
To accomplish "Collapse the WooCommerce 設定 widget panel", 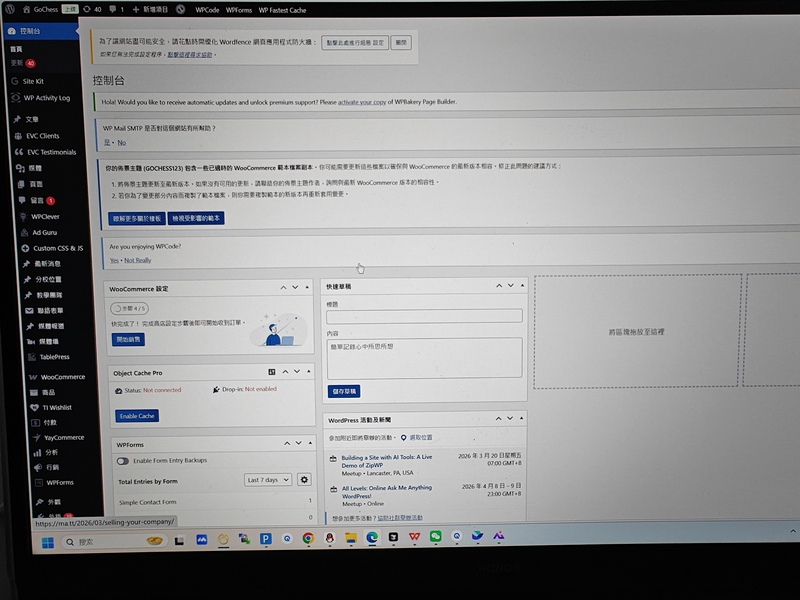I will [308, 288].
